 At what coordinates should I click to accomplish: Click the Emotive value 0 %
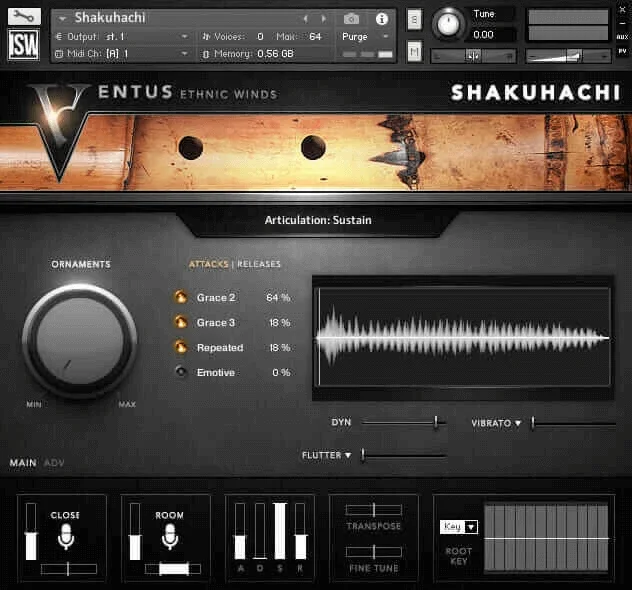(281, 372)
